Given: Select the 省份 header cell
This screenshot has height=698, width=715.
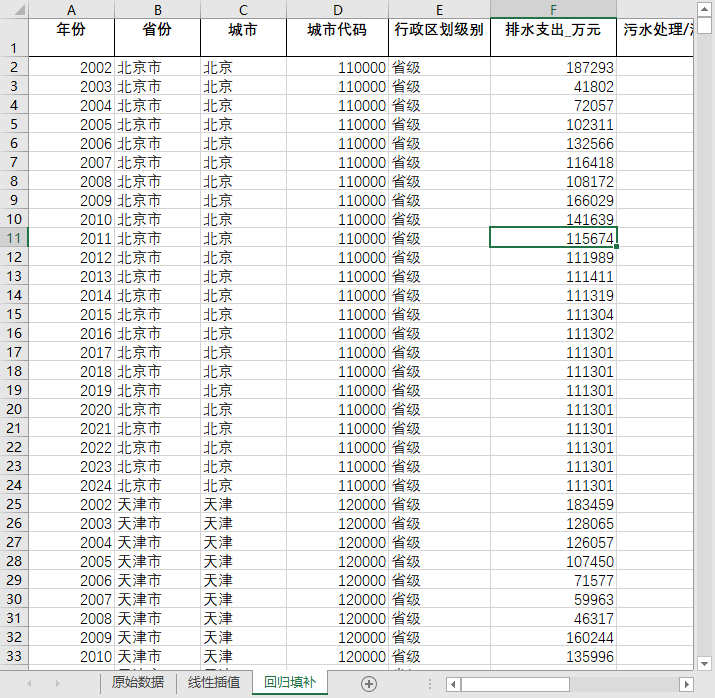Looking at the screenshot, I should [157, 37].
